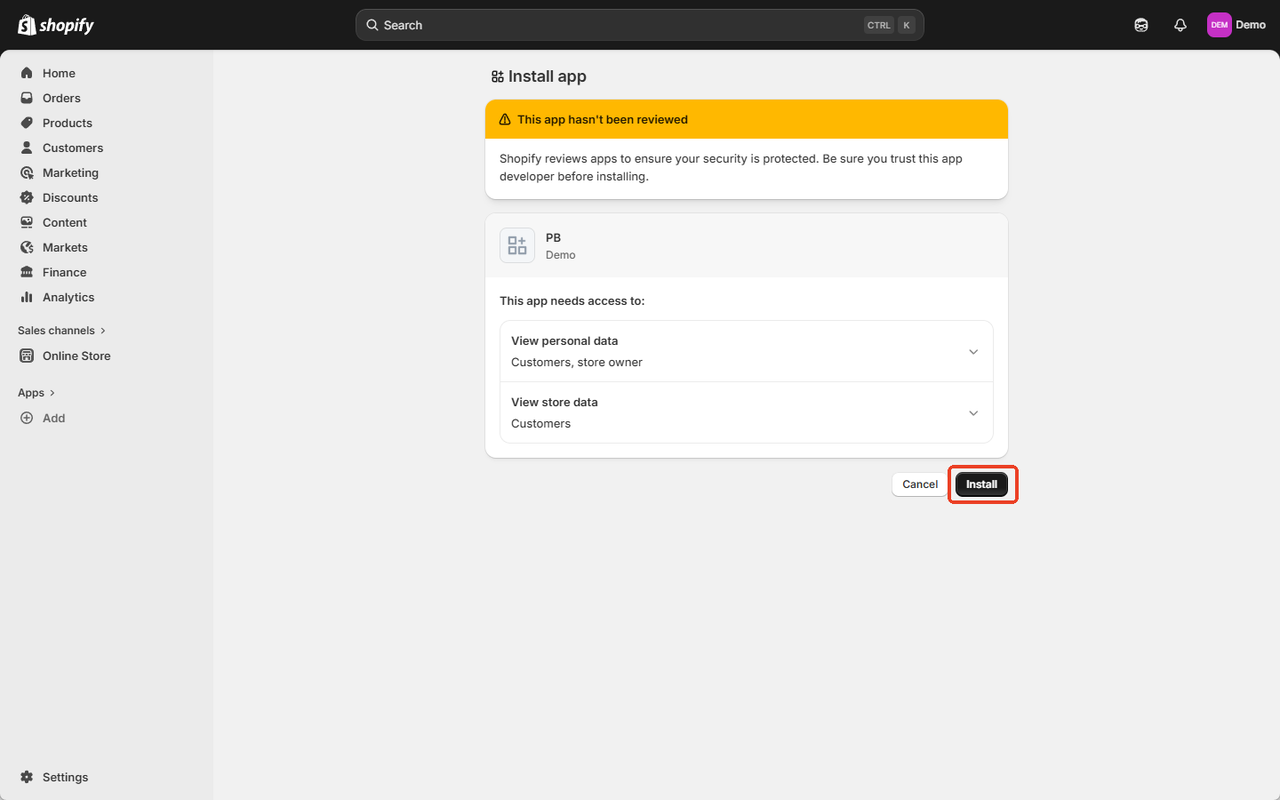Expand the View store data section
1280x800 pixels.
tap(973, 413)
